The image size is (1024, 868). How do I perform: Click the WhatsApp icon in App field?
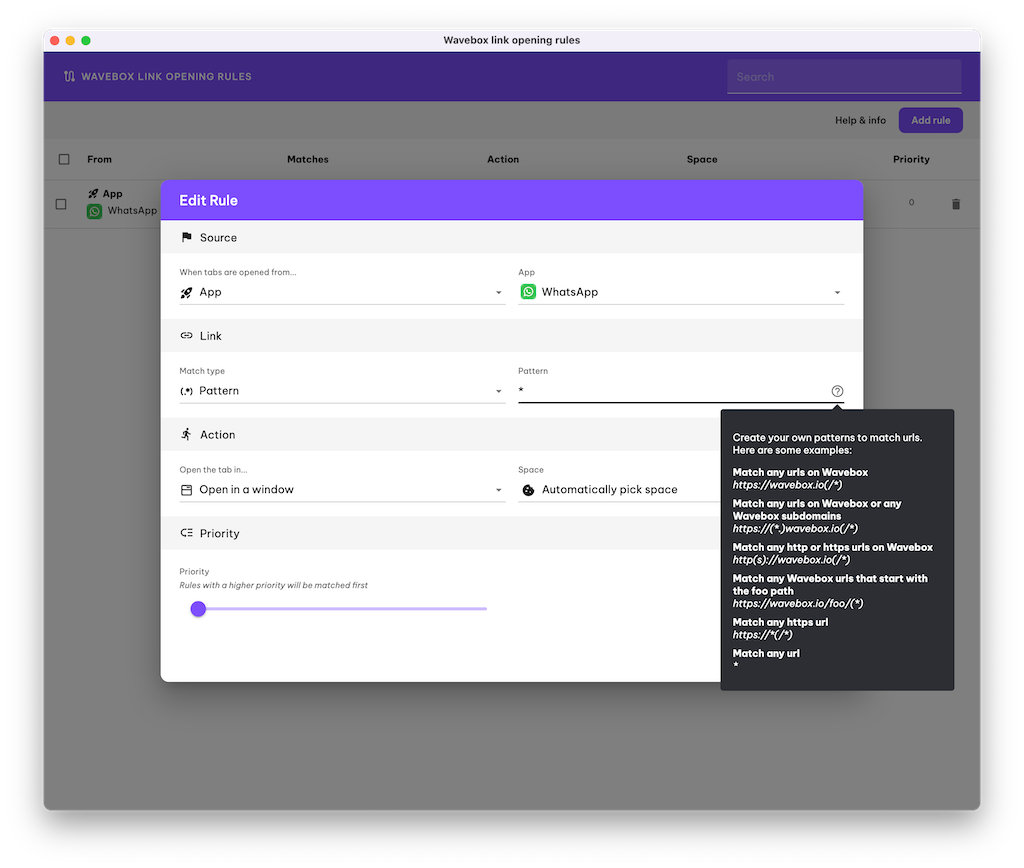(528, 292)
